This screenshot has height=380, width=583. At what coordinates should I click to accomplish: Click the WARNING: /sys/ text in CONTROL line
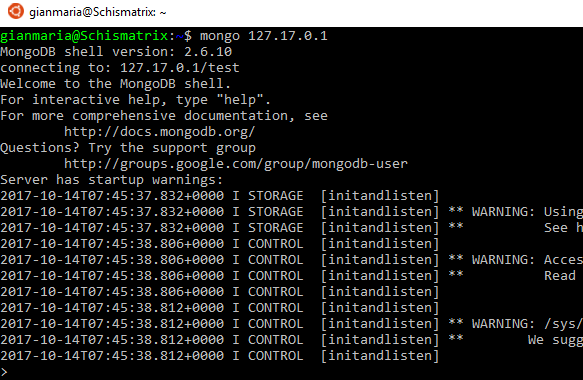pyautogui.click(x=527, y=324)
